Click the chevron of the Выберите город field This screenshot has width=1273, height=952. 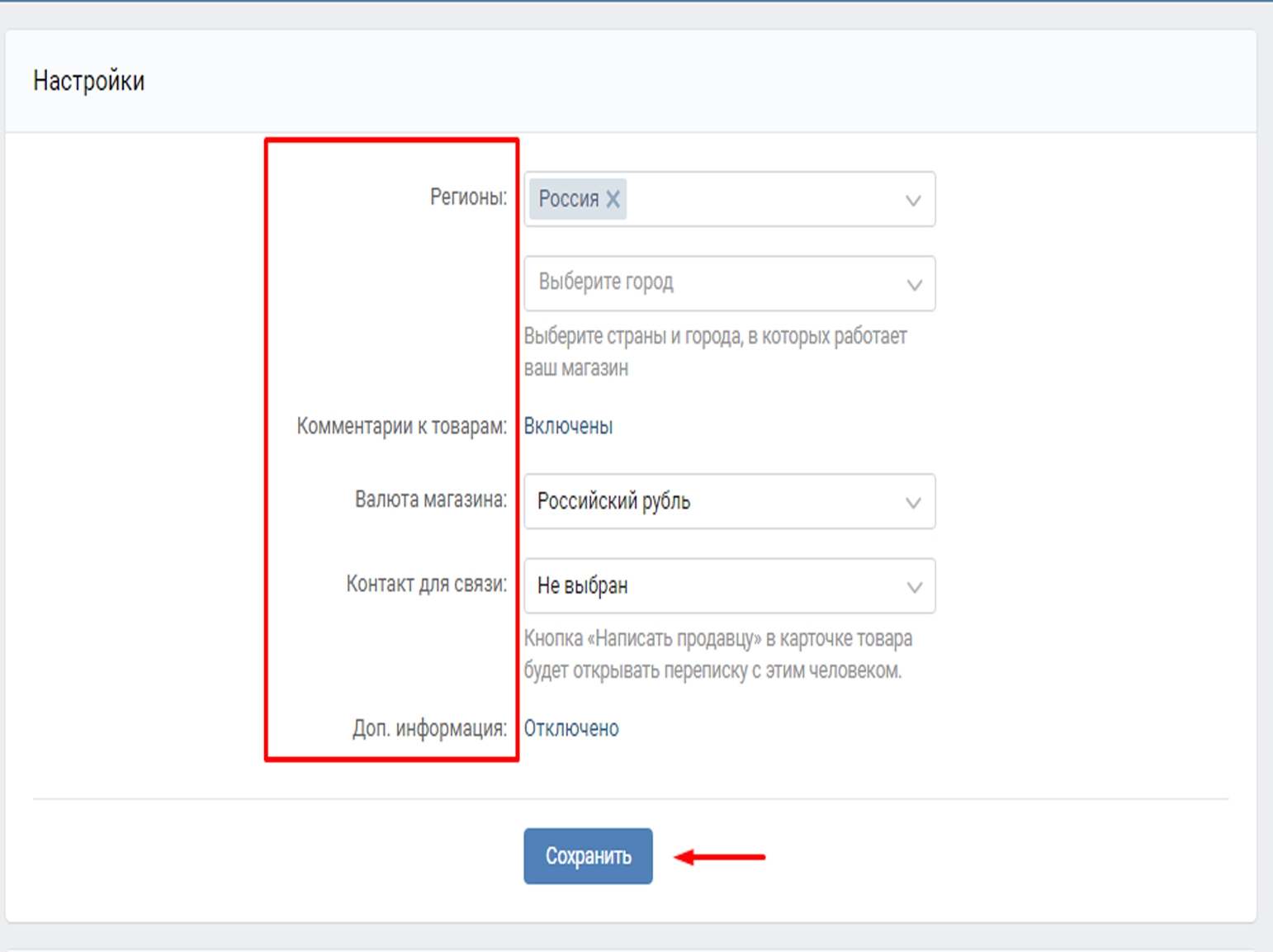(914, 285)
